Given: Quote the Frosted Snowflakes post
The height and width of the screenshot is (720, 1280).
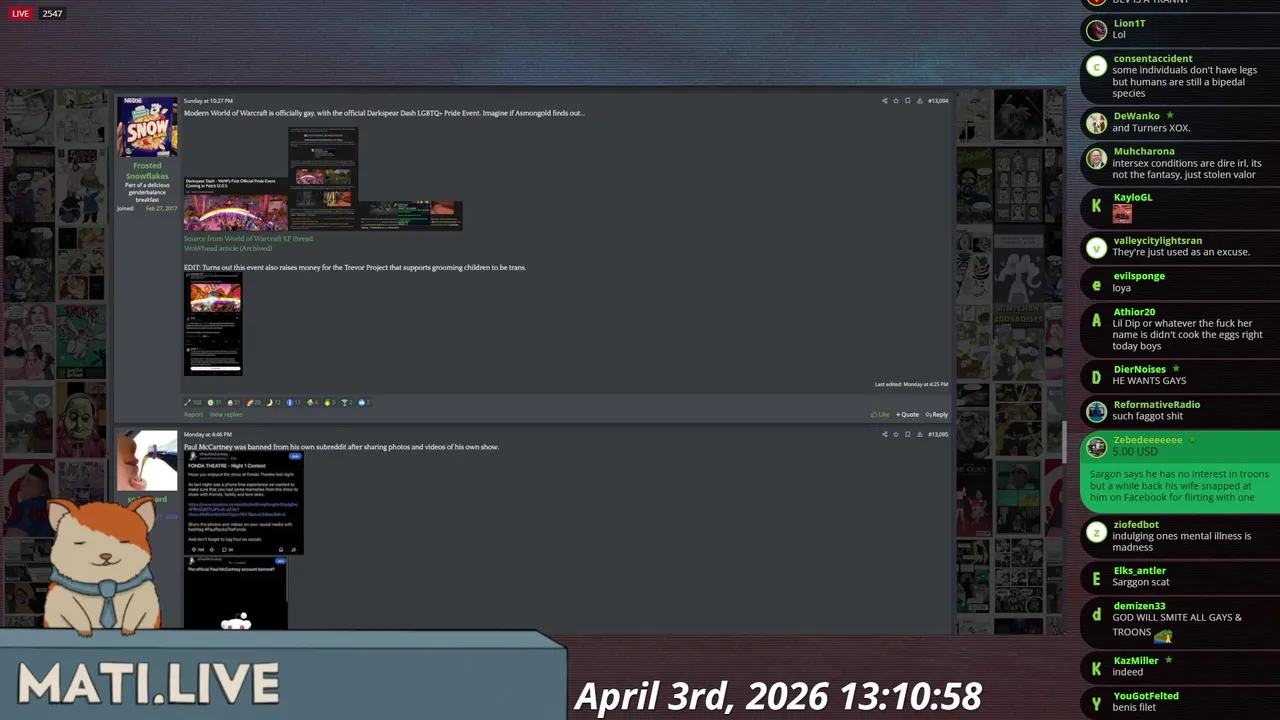Looking at the screenshot, I should click(907, 414).
